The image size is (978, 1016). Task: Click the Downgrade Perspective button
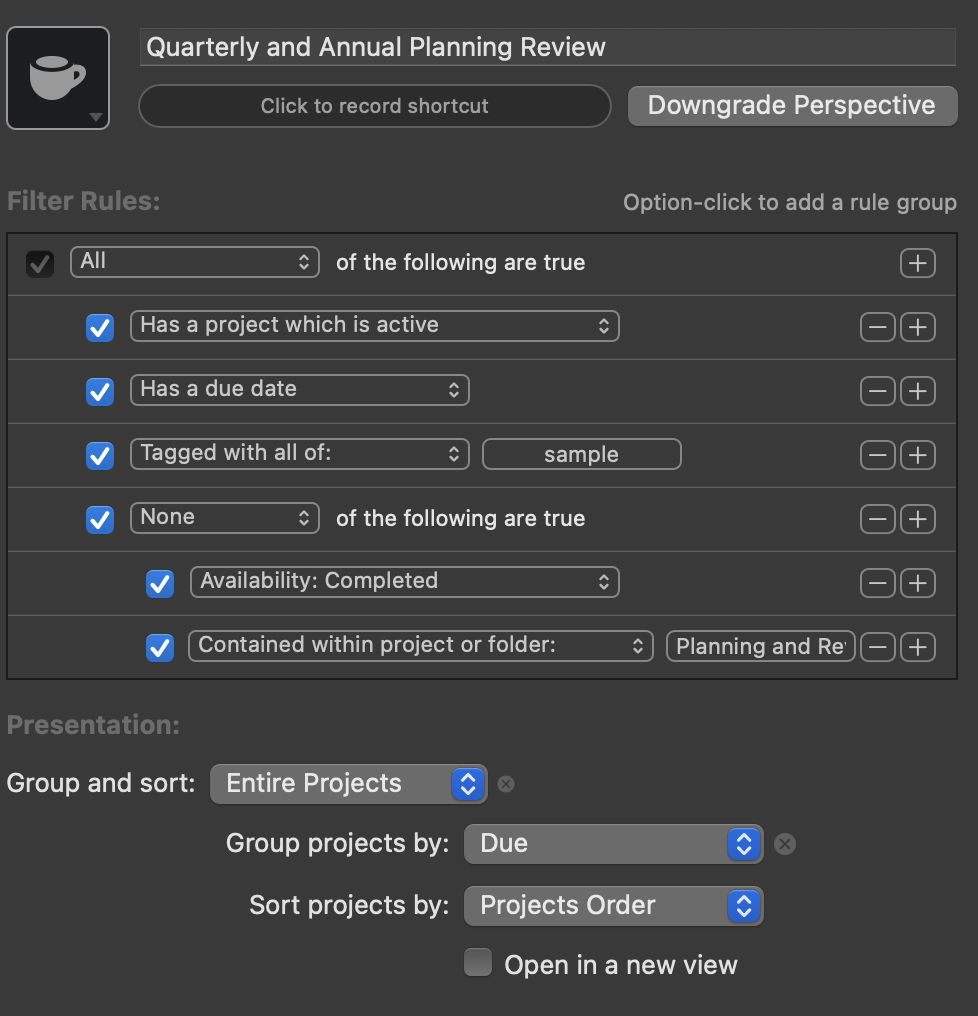pos(791,106)
